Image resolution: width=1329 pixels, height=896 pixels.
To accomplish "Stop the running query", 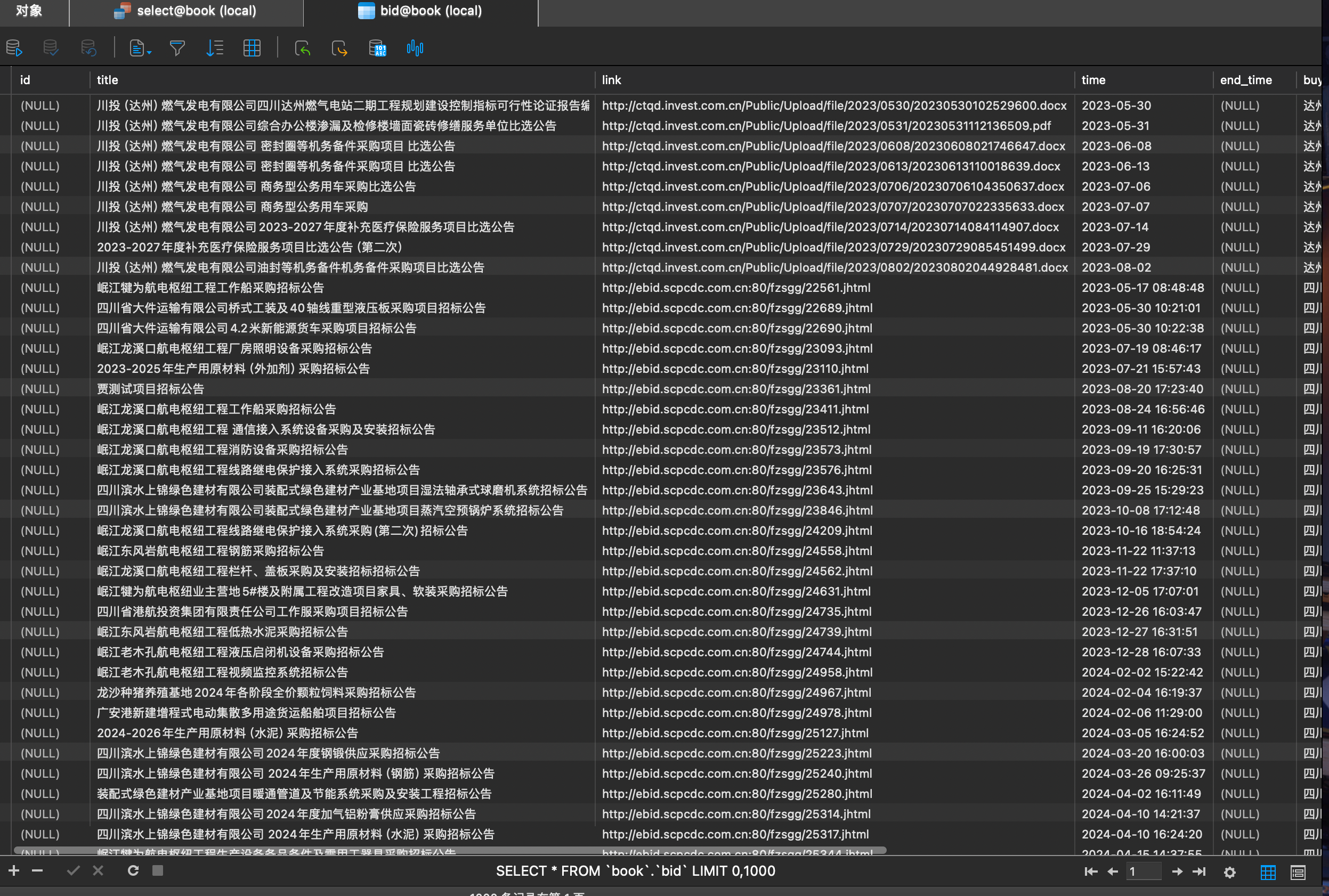I will point(158,870).
